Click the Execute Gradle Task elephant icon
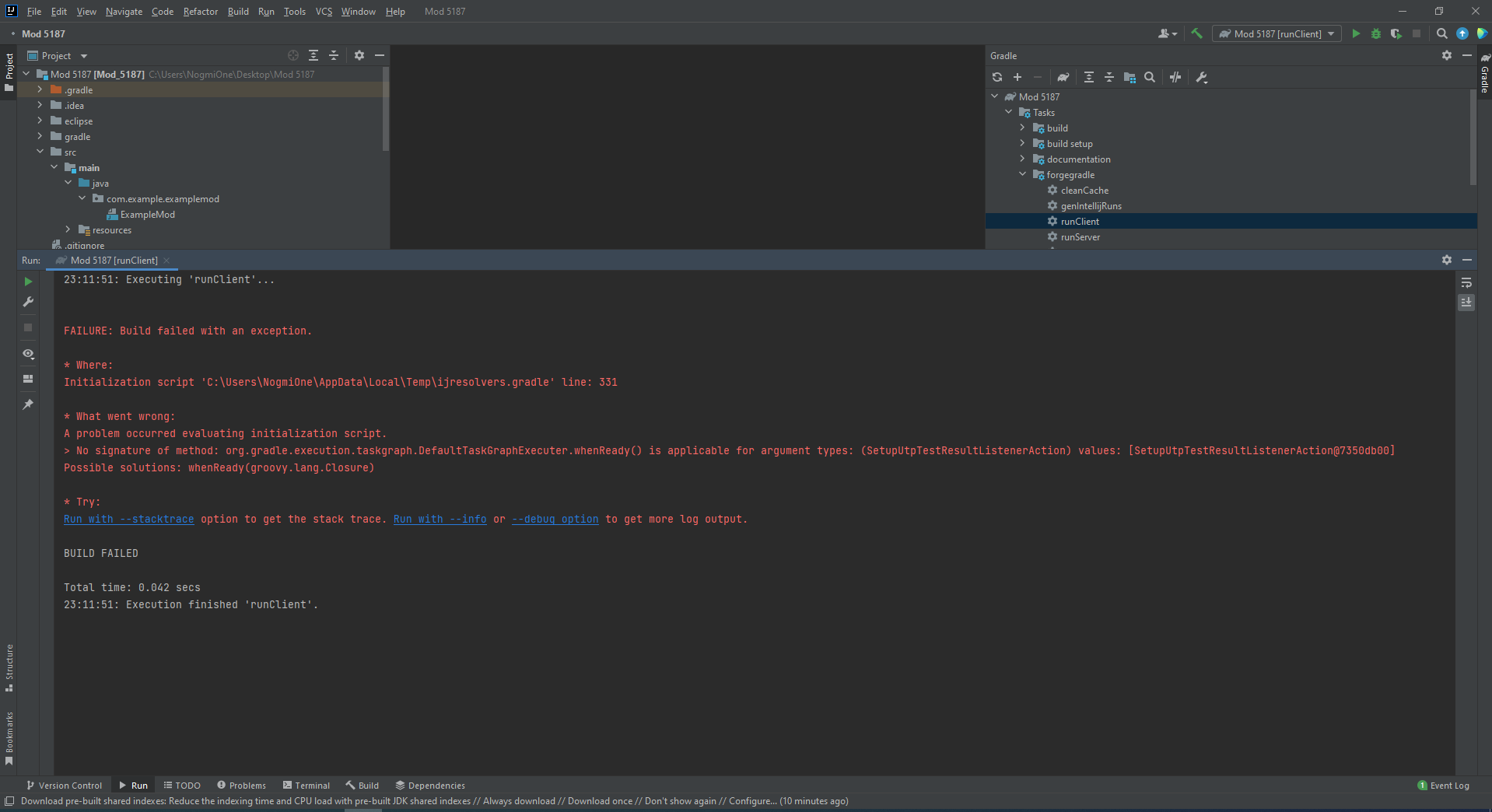The width and height of the screenshot is (1492, 812). [1063, 77]
